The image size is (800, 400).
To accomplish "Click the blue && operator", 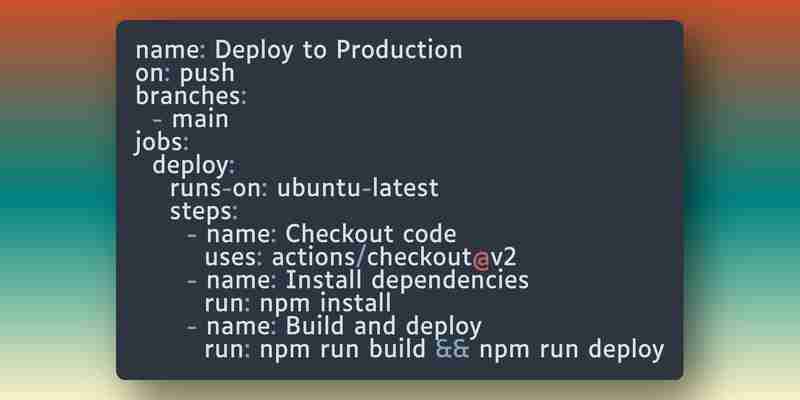I will (x=452, y=350).
